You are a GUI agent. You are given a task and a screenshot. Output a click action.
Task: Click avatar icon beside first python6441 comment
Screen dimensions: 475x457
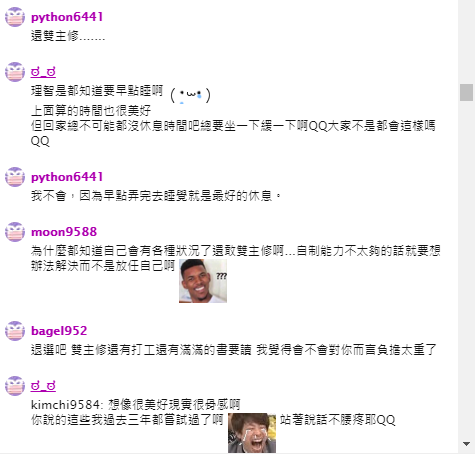click(15, 17)
